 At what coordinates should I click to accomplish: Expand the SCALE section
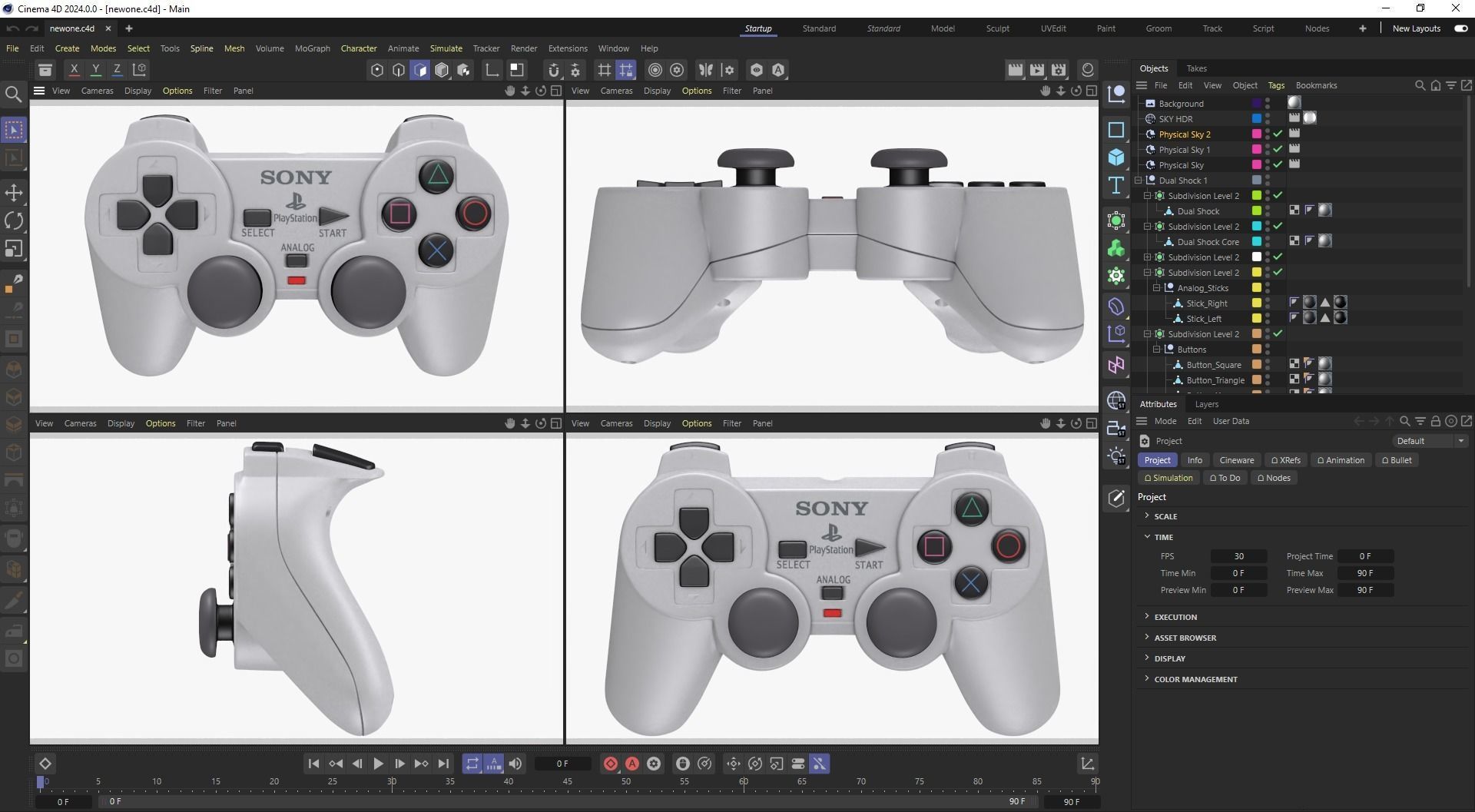(1147, 515)
